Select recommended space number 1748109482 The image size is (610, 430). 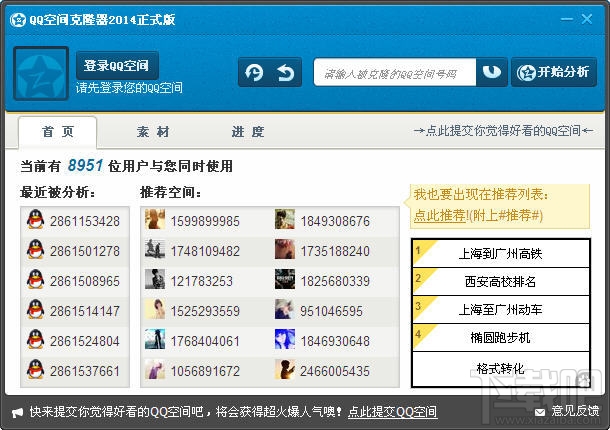pyautogui.click(x=205, y=251)
